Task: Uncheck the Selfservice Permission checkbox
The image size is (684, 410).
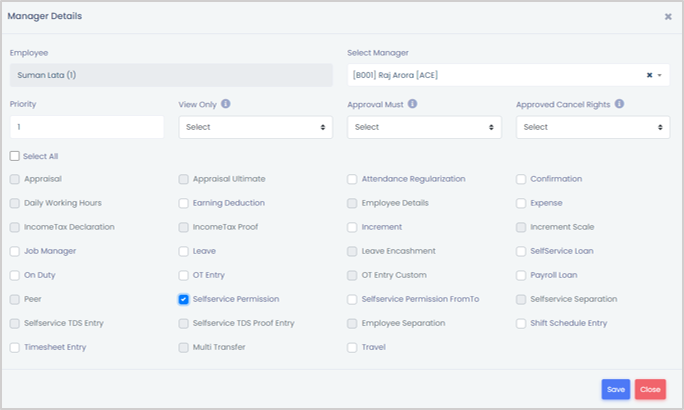Action: coord(184,299)
